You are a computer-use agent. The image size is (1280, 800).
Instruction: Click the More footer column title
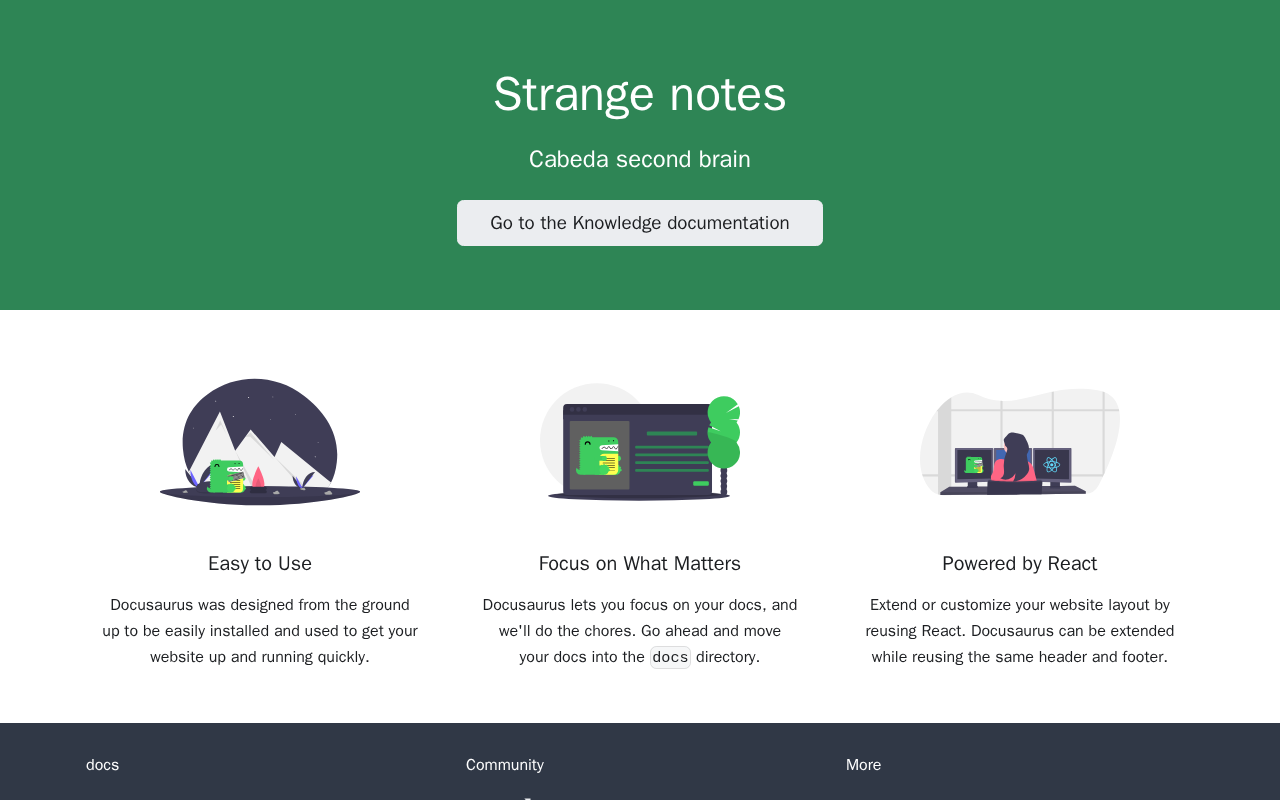coord(863,765)
